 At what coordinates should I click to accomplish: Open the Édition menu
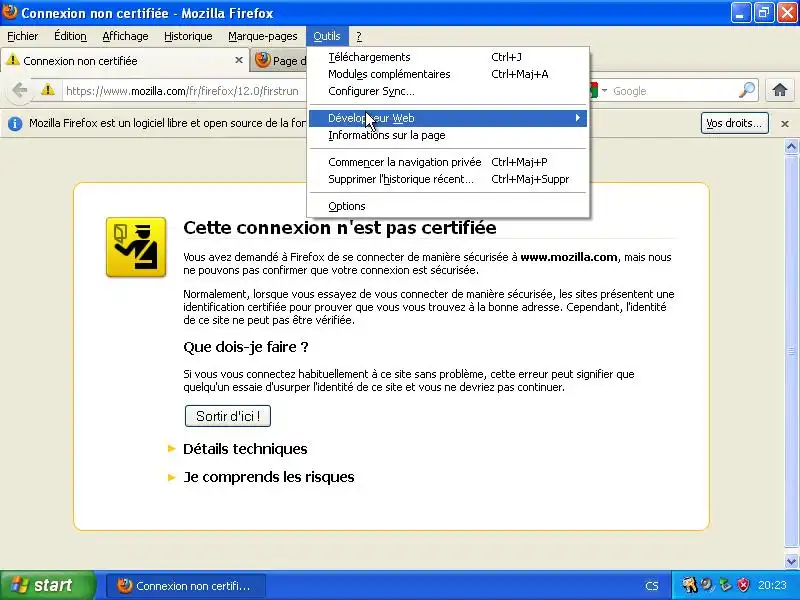[x=70, y=36]
